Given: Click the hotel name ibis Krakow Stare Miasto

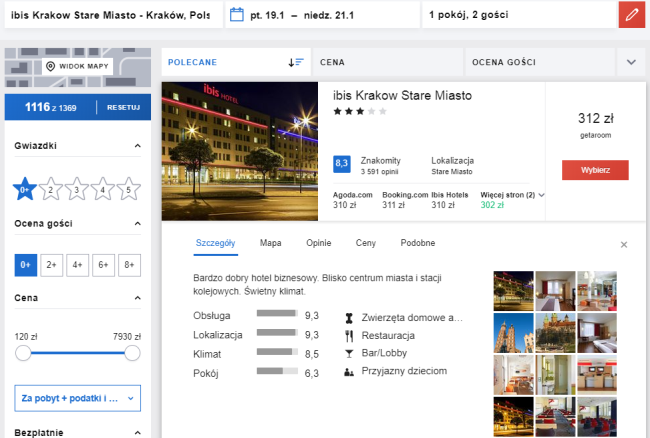Looking at the screenshot, I should pos(402,96).
